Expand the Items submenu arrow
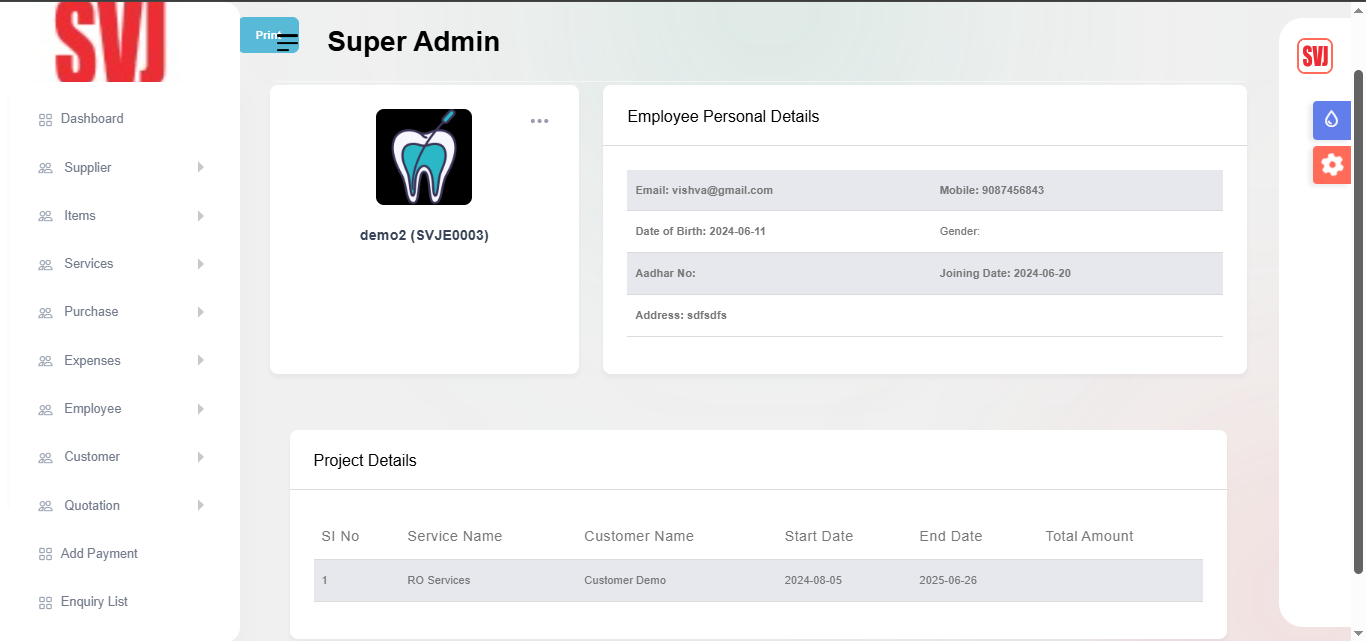 coord(200,216)
